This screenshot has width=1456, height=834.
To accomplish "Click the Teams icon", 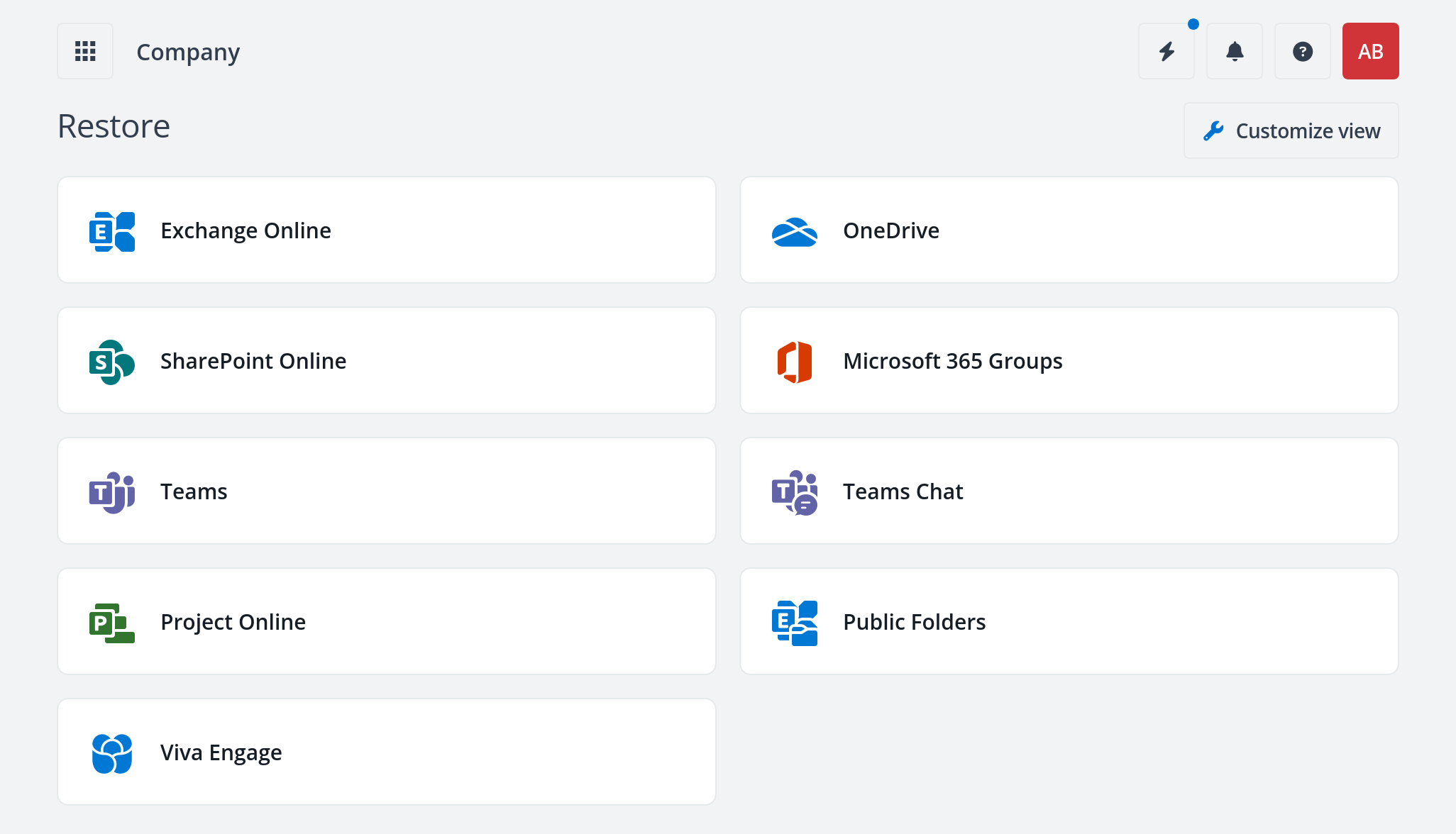I will pyautogui.click(x=112, y=492).
